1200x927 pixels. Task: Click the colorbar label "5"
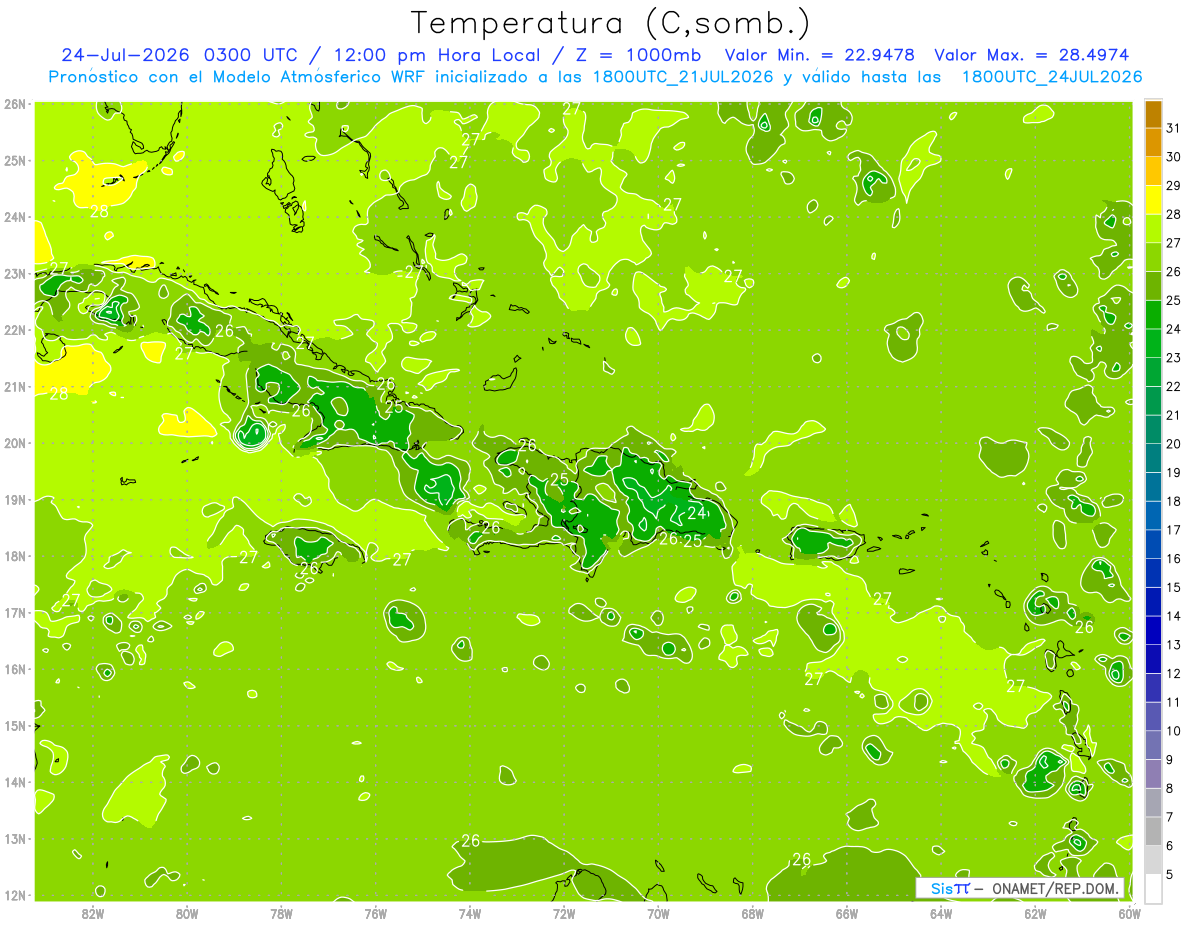point(1170,874)
